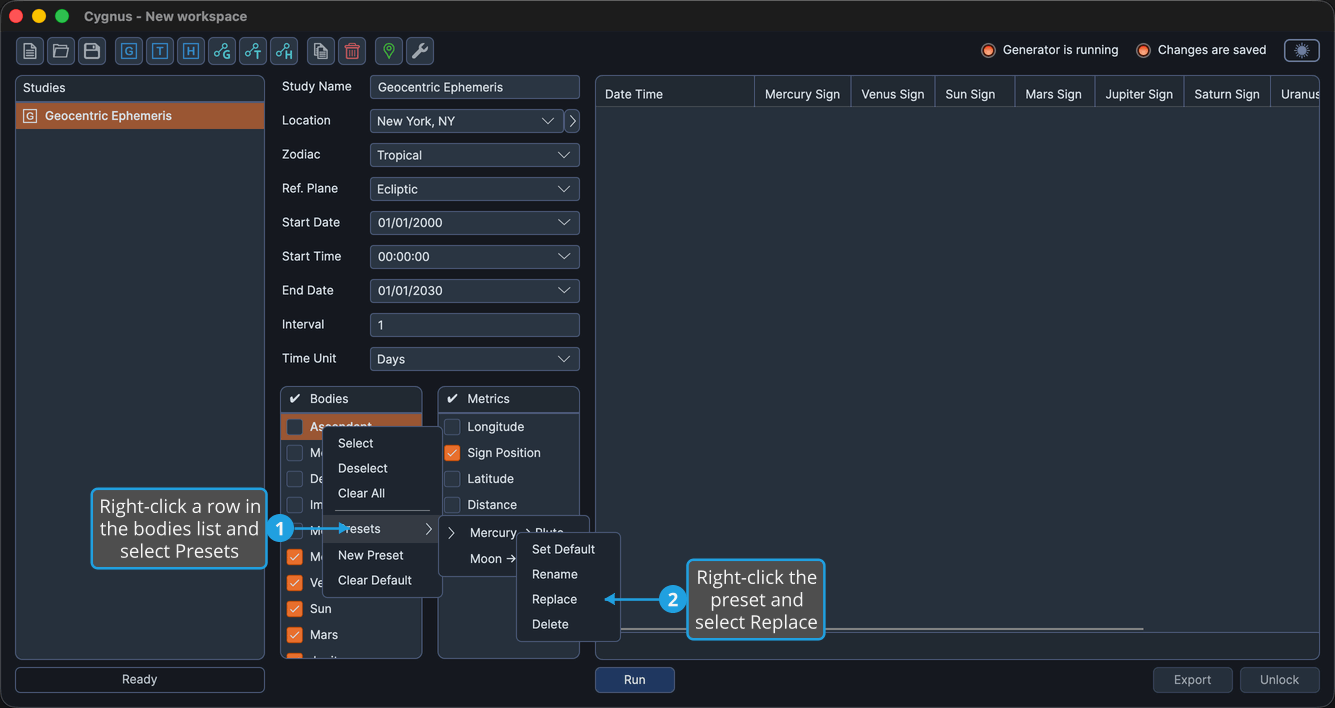This screenshot has width=1335, height=708.
Task: Add a geocentric study with the G icon
Action: click(129, 51)
